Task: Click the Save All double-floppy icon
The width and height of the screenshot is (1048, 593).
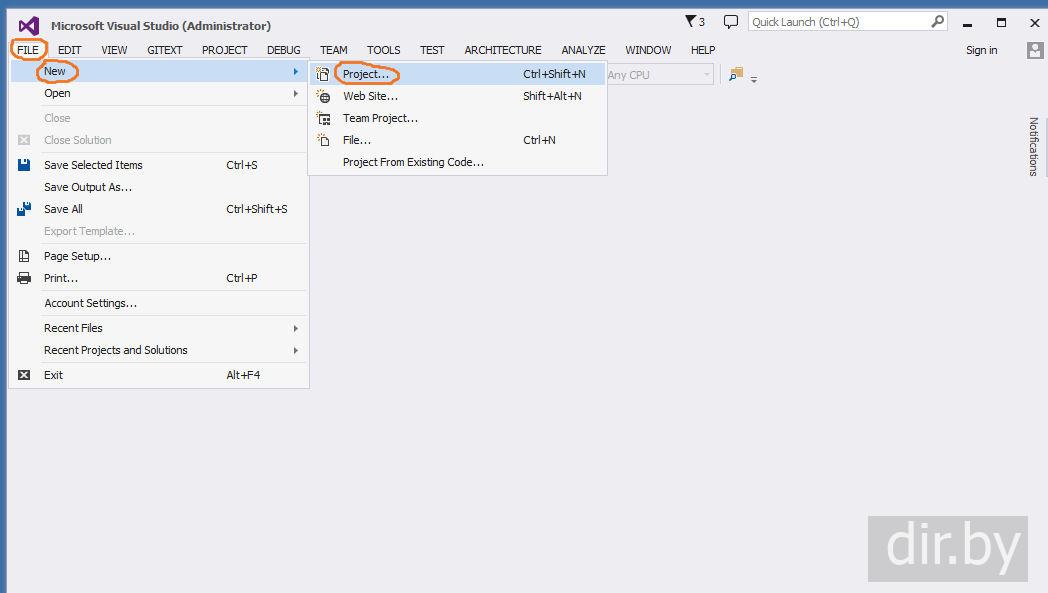Action: click(x=24, y=209)
